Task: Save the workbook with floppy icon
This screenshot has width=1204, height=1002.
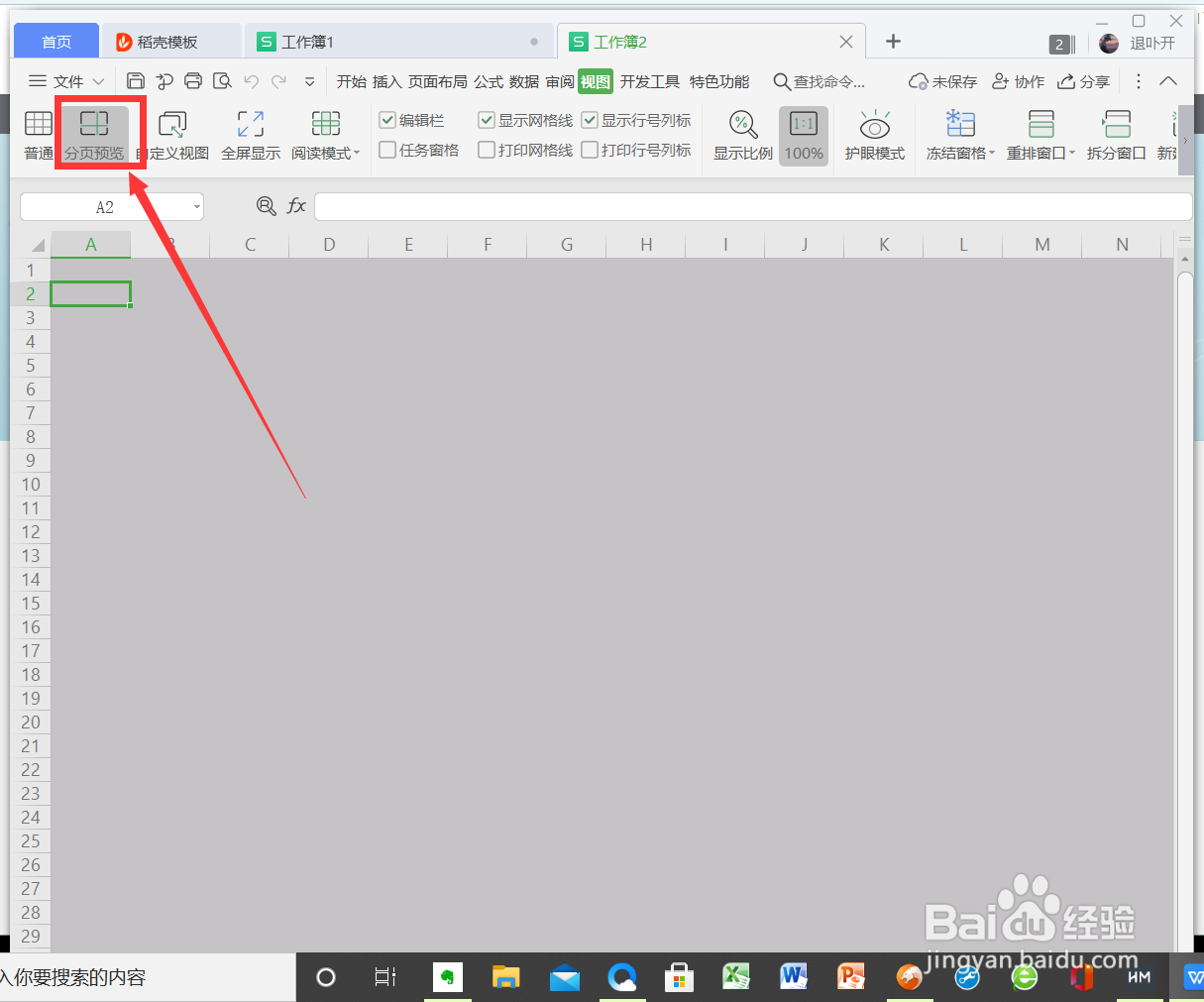Action: 136,81
